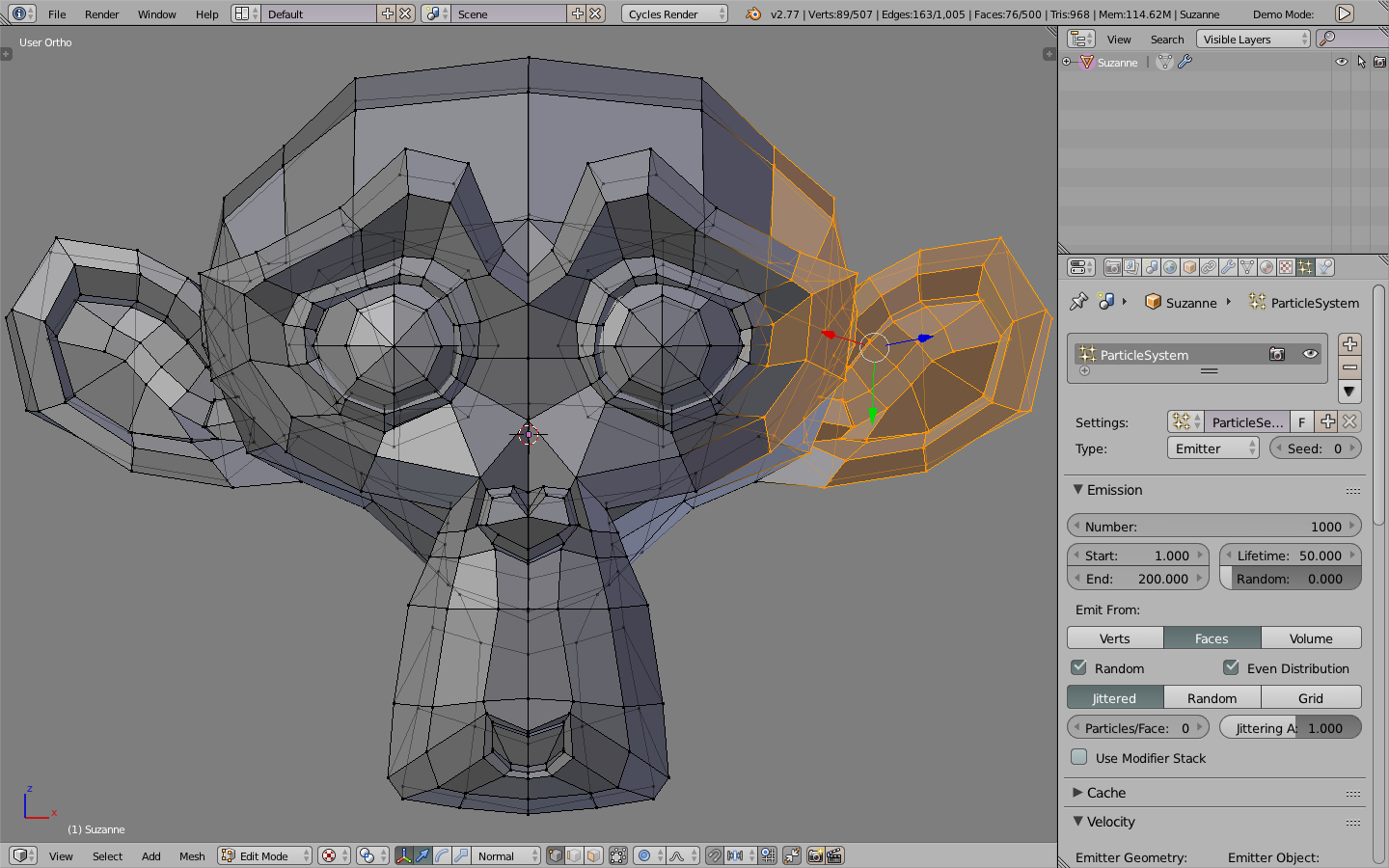
Task: Open the Render Layers properties tab
Action: [1131, 267]
